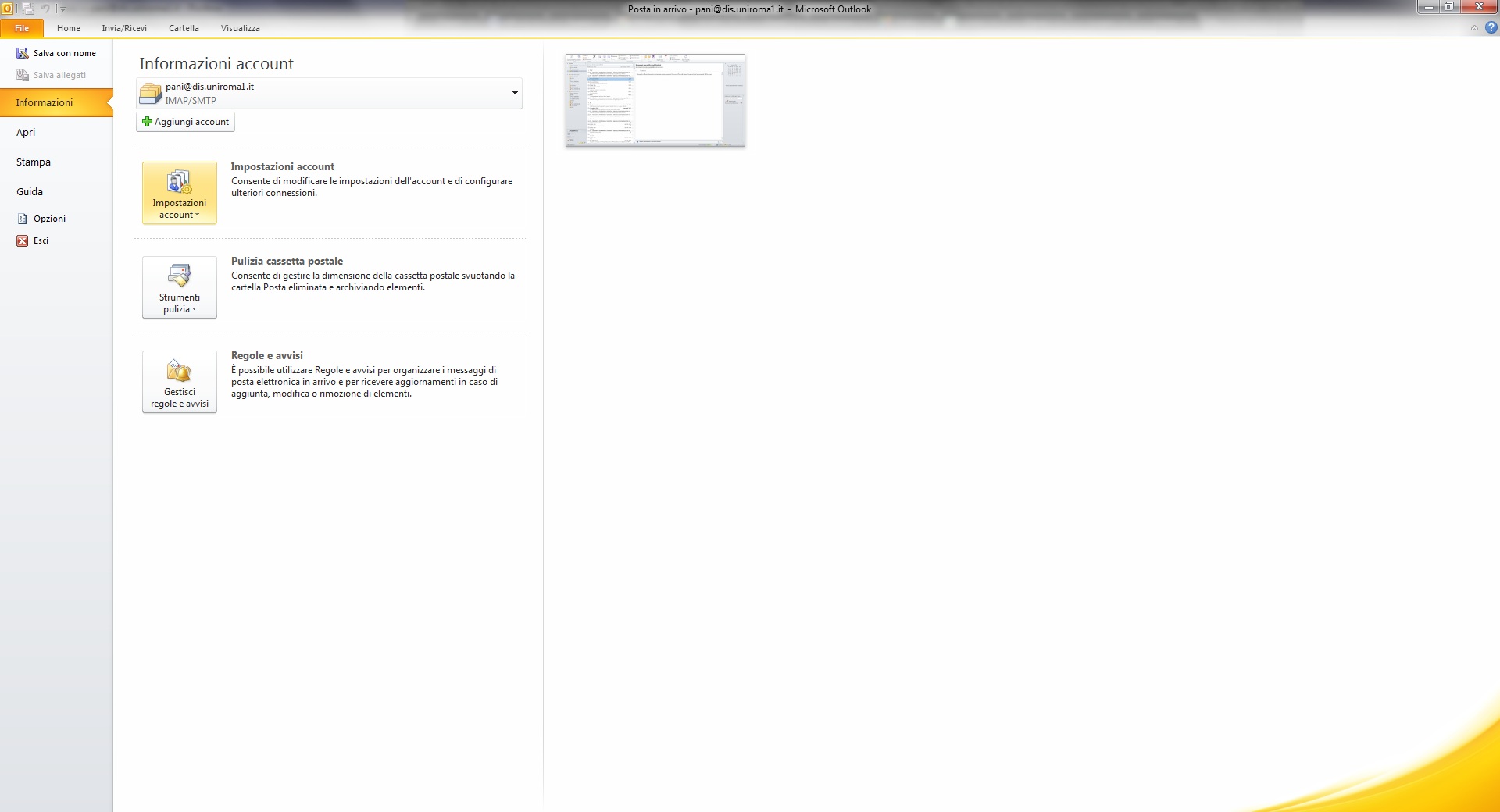Click the red Esci exit icon

tap(23, 240)
